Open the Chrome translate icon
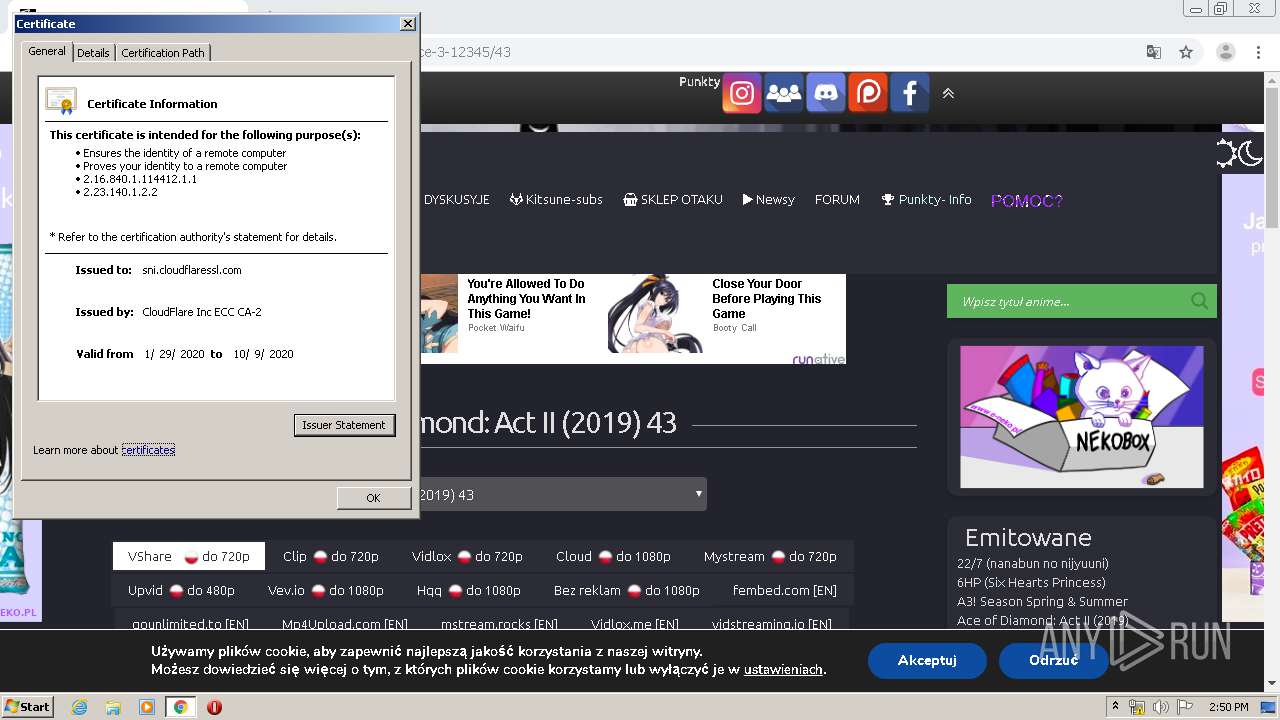1280x720 pixels. tap(1154, 52)
